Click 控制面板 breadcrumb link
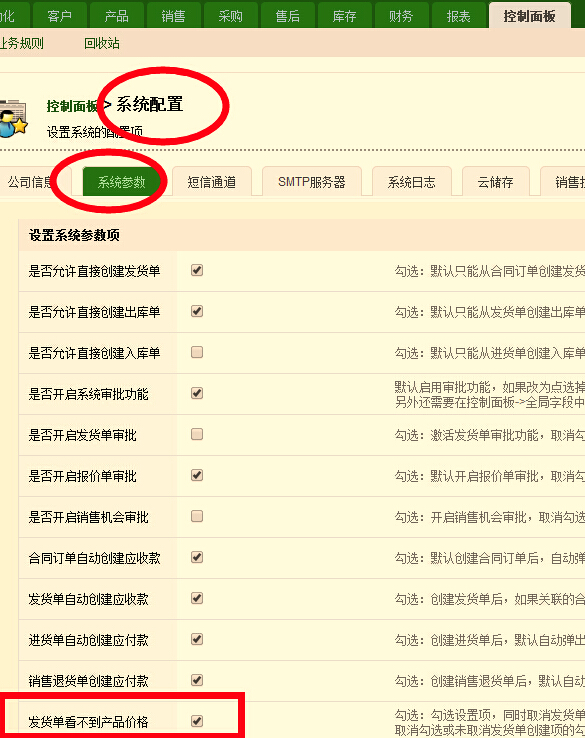 point(72,106)
